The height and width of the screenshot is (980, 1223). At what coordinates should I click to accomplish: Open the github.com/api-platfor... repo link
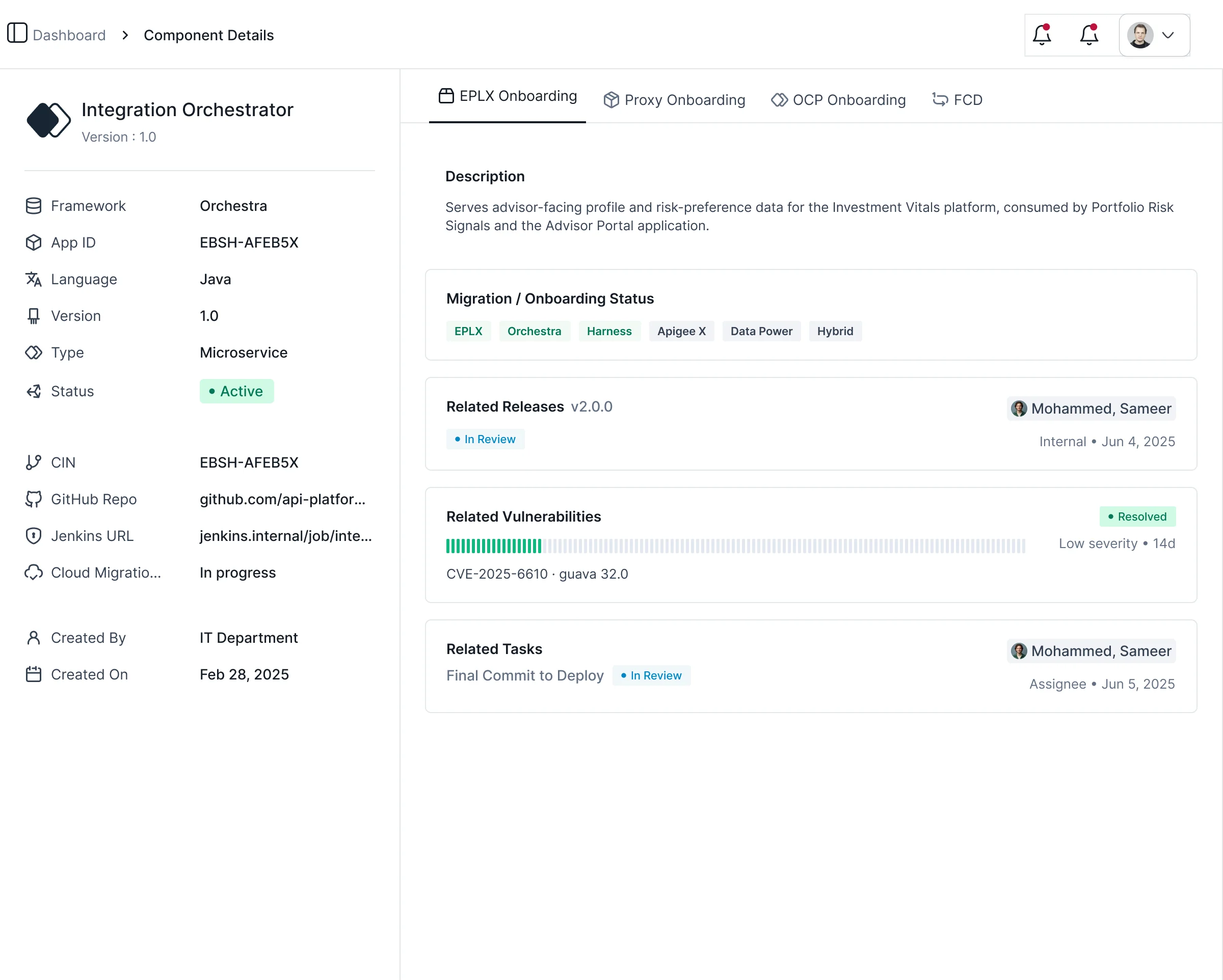click(x=282, y=499)
